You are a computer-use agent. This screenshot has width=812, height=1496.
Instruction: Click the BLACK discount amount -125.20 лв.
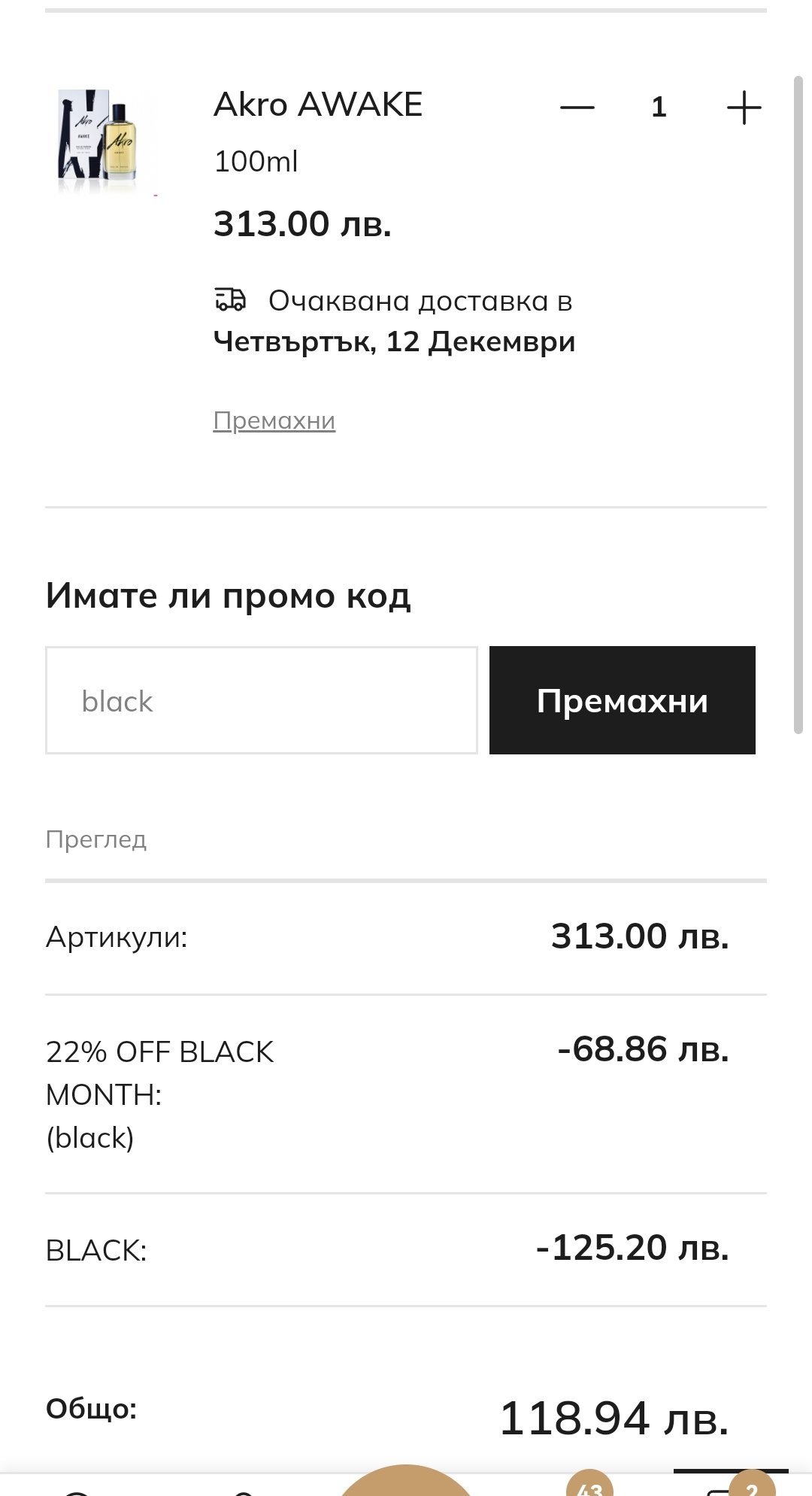coord(632,1248)
